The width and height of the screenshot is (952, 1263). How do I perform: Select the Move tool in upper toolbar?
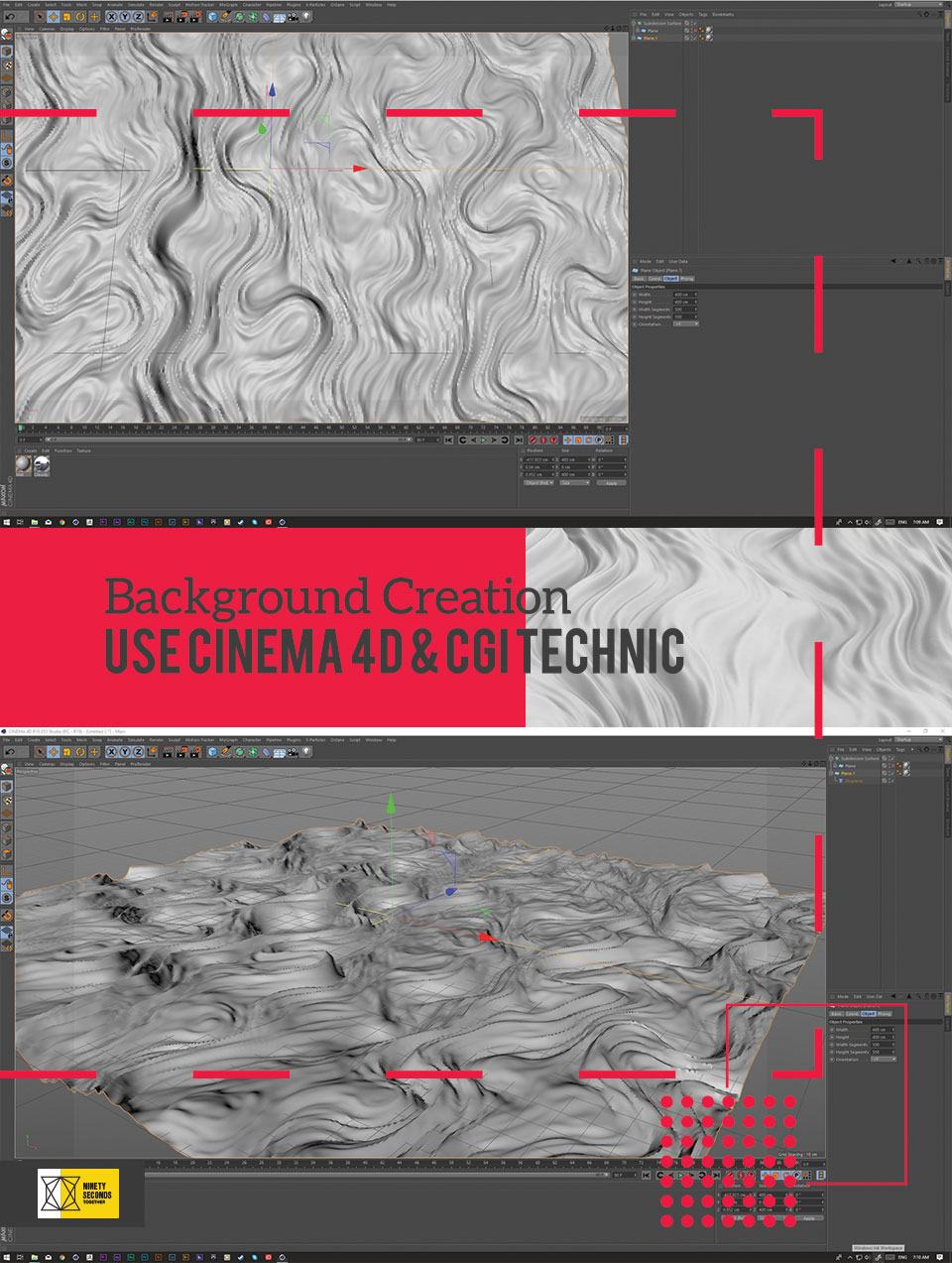53,16
